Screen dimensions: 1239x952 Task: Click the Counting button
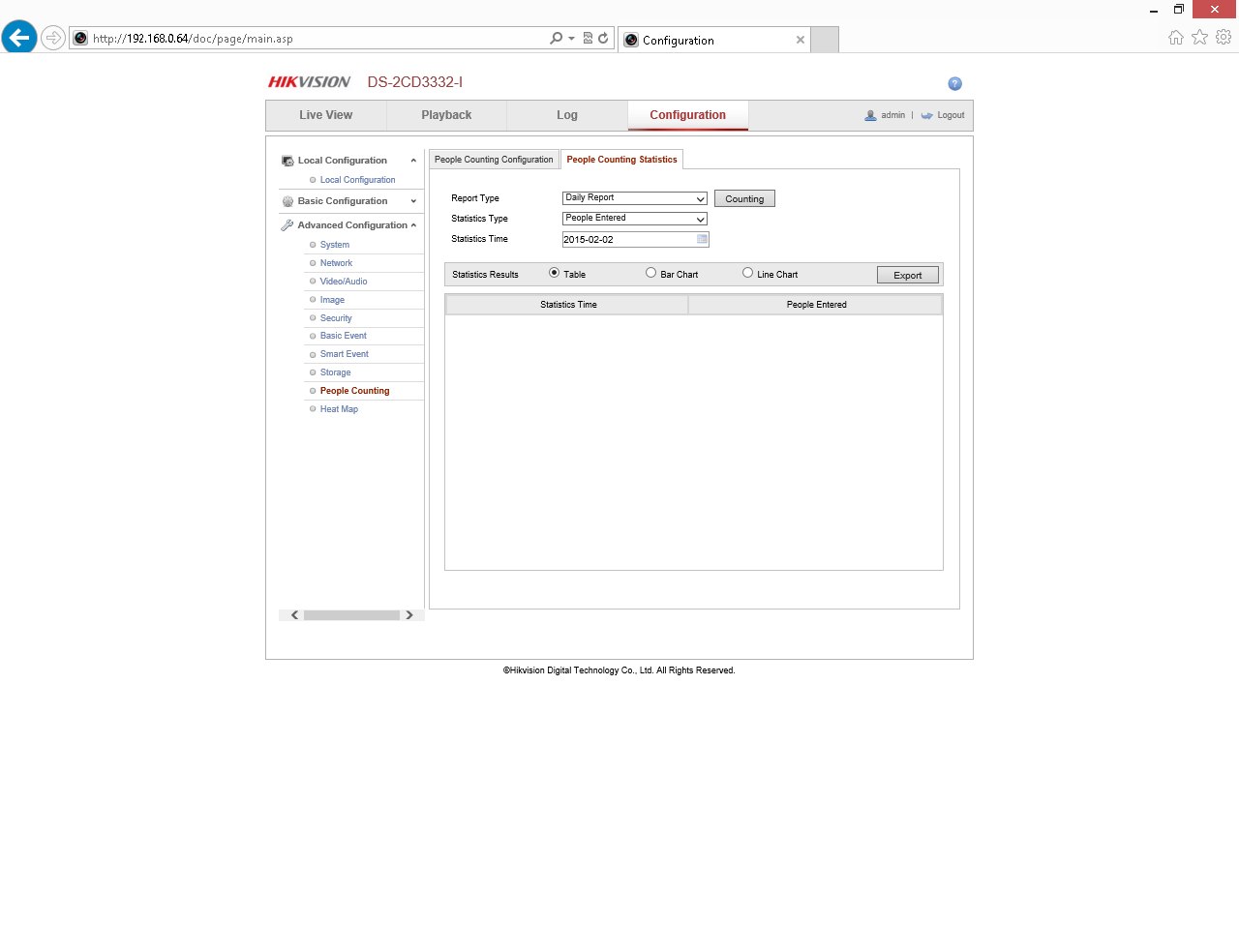tap(744, 199)
